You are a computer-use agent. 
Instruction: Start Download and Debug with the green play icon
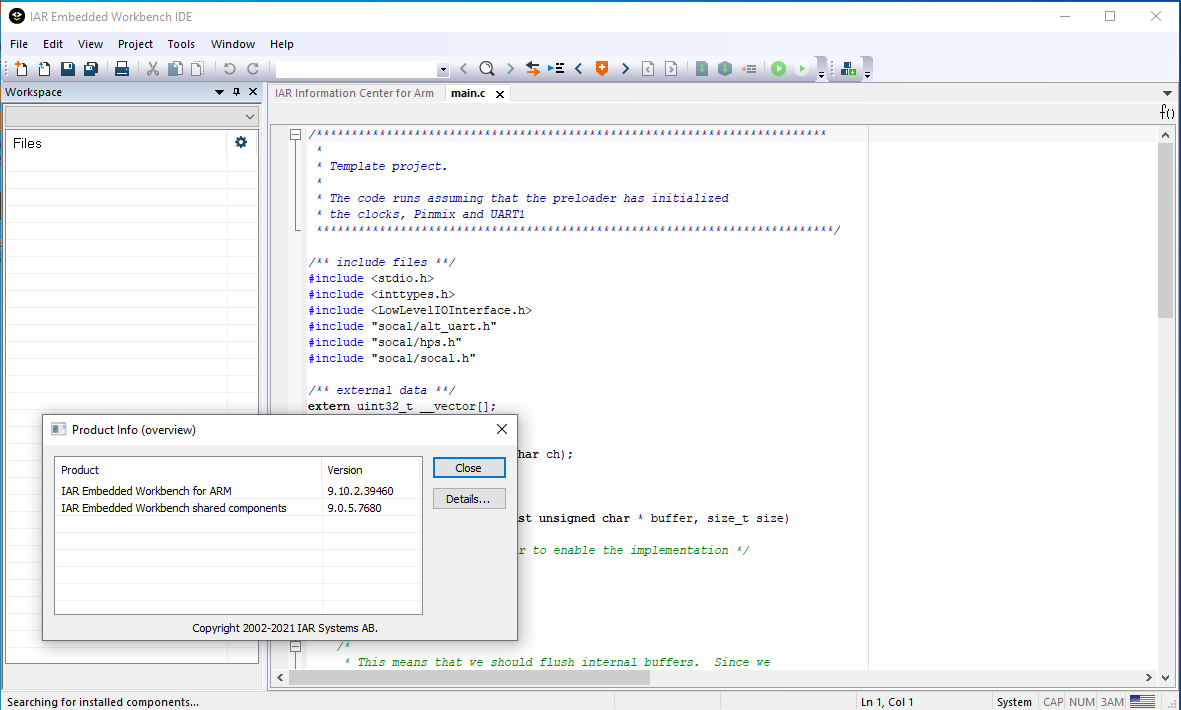779,69
